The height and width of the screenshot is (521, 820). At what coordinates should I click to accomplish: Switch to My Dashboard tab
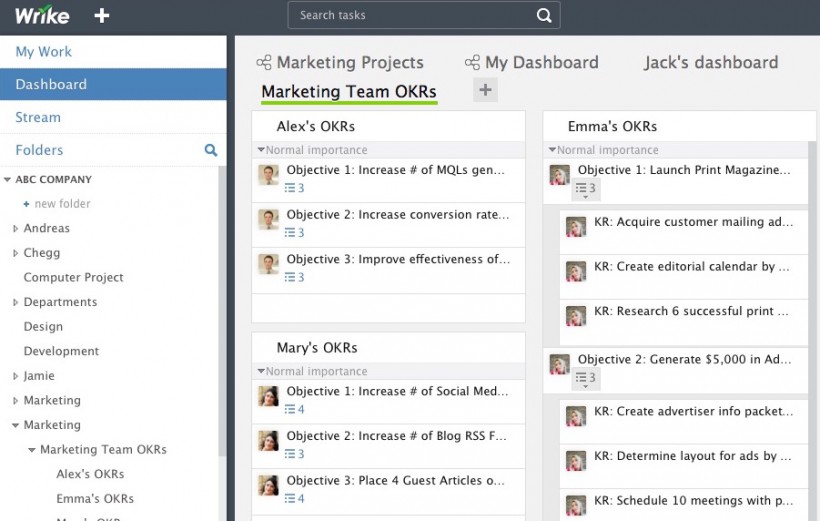click(x=542, y=62)
